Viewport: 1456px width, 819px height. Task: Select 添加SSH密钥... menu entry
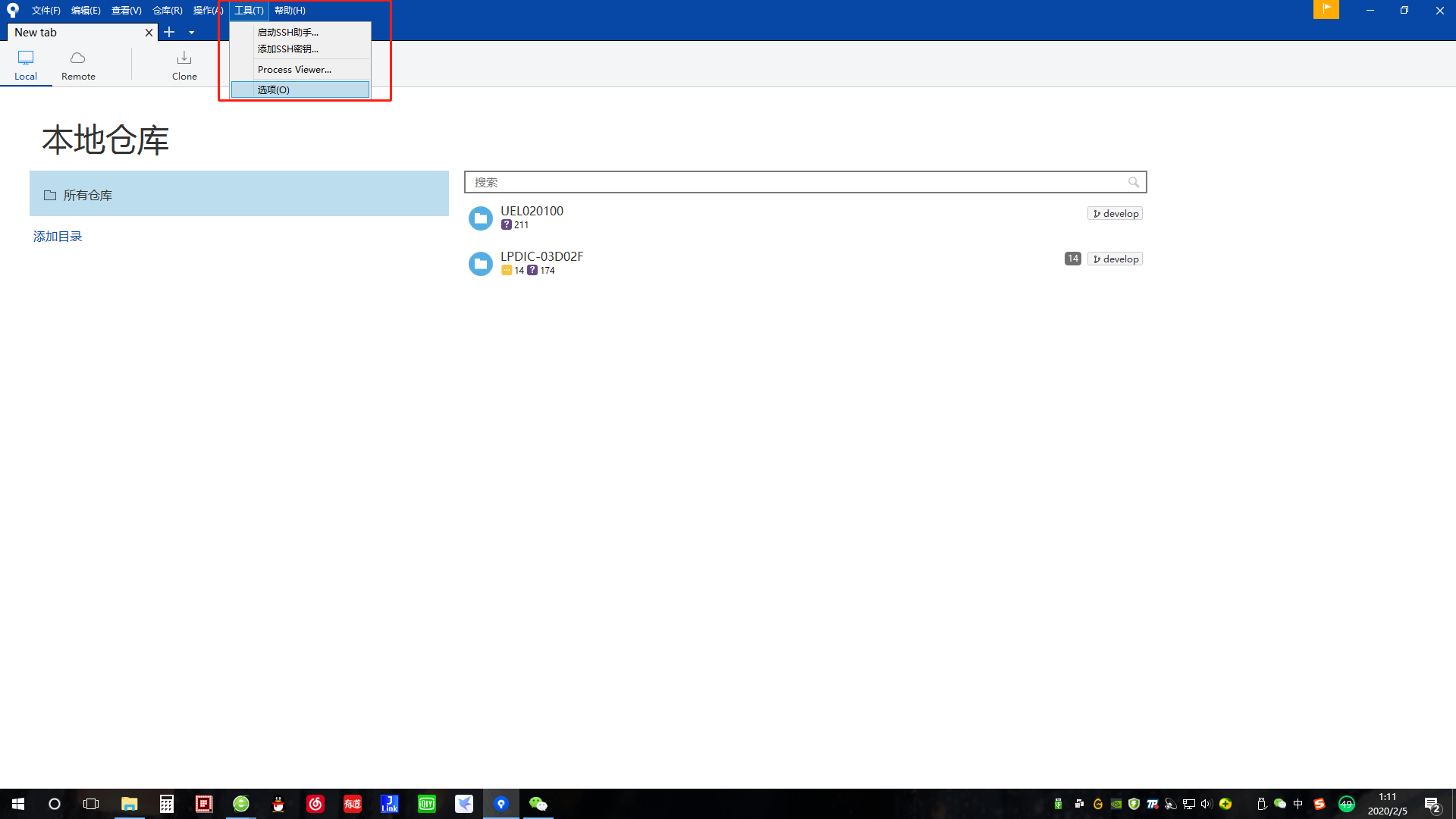tap(300, 49)
